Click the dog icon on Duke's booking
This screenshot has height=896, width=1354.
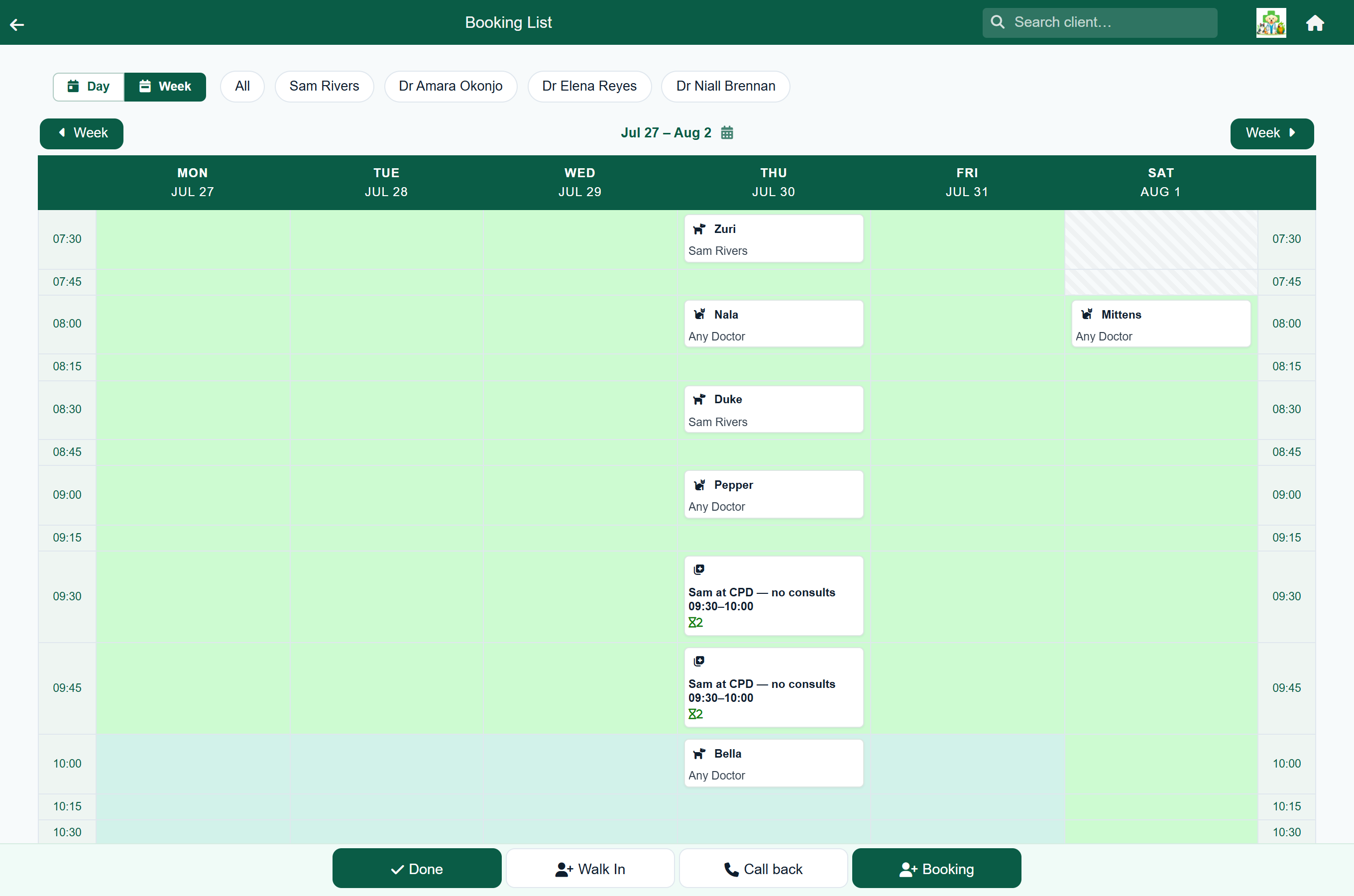[x=699, y=399]
